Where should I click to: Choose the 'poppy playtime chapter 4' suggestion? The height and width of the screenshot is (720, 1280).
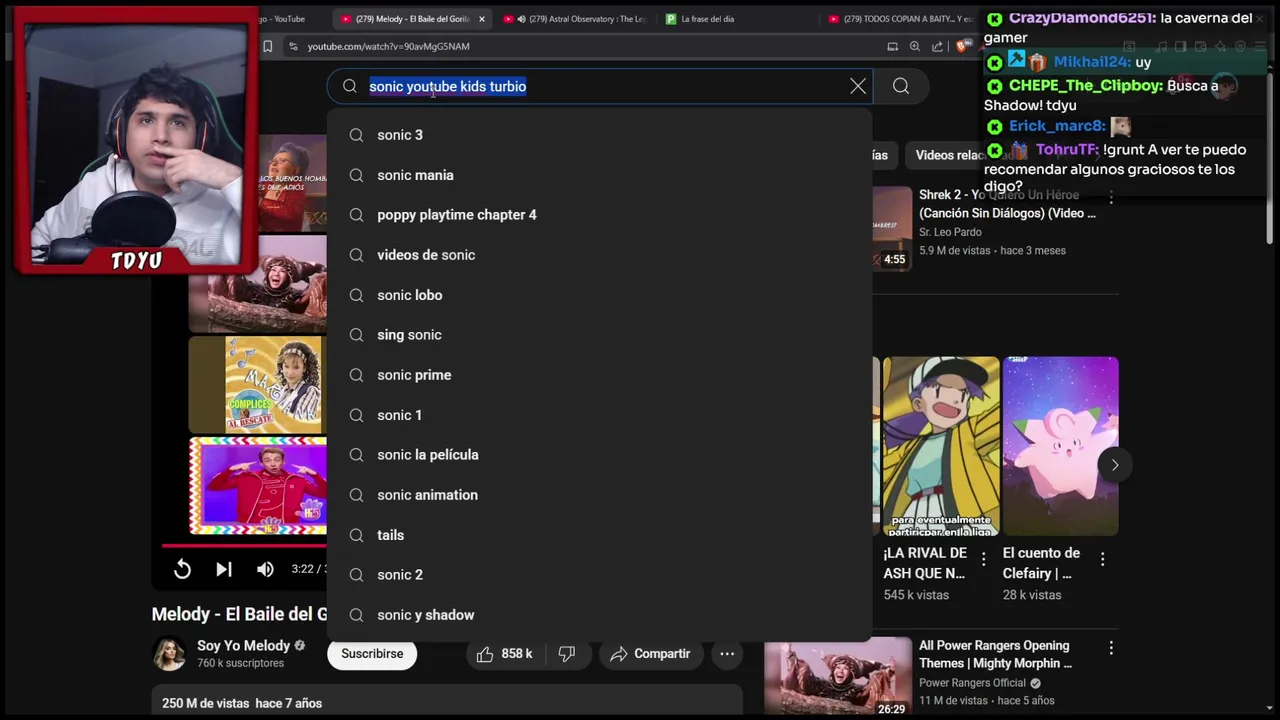(599, 215)
